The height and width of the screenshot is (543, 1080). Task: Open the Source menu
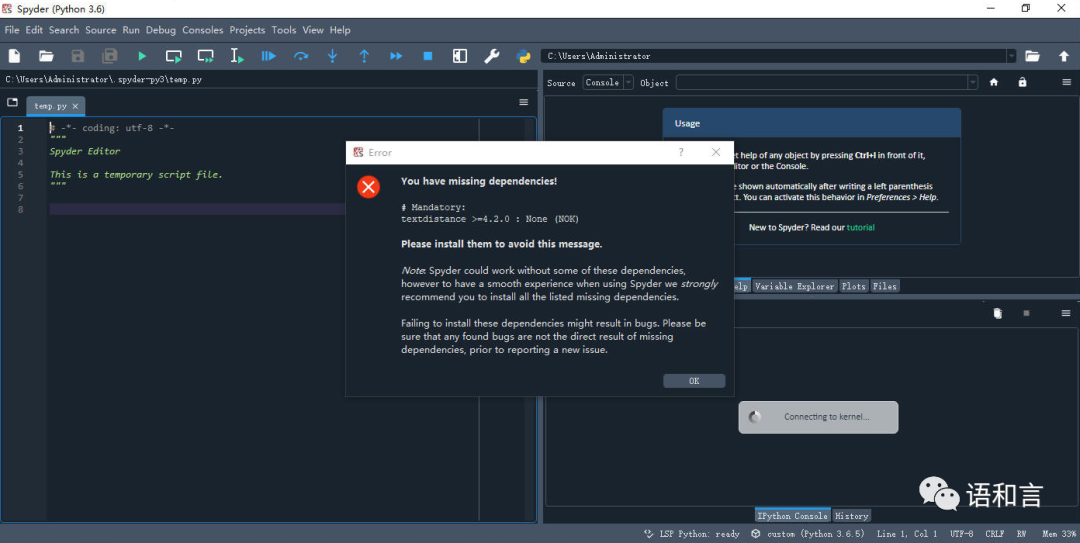click(x=101, y=30)
